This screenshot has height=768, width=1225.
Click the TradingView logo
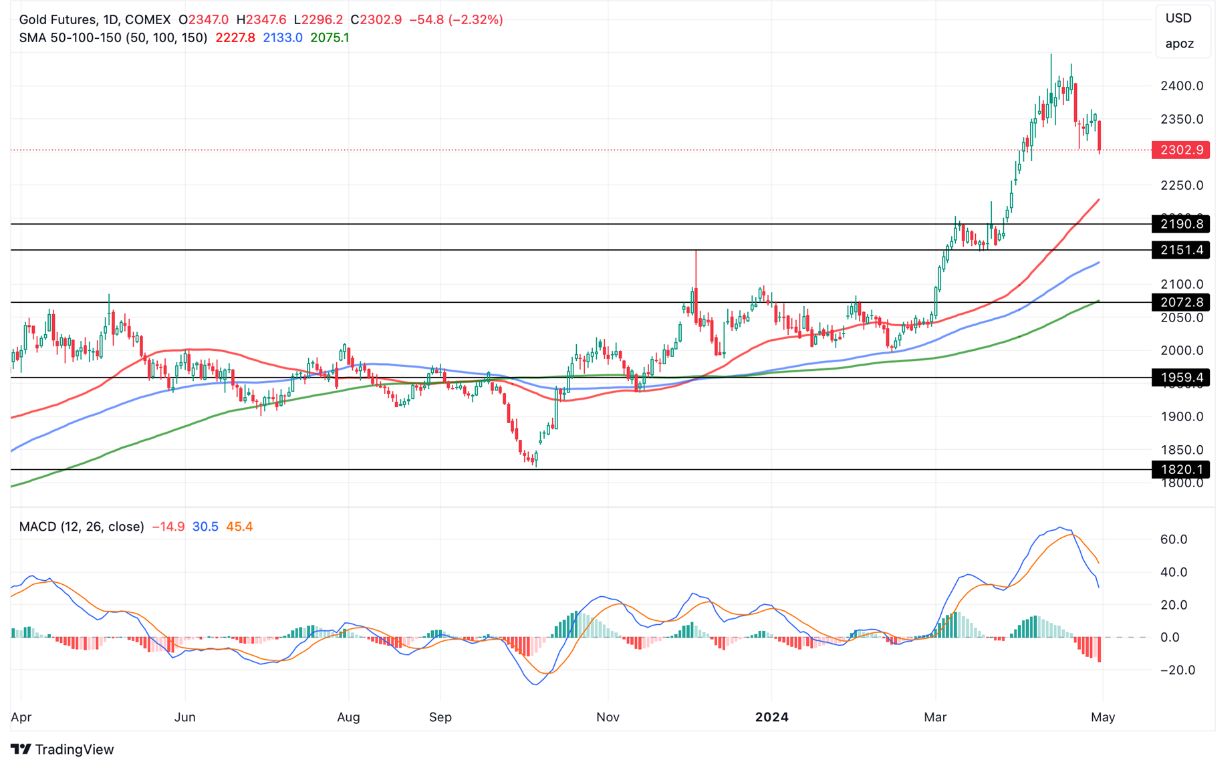pos(63,749)
